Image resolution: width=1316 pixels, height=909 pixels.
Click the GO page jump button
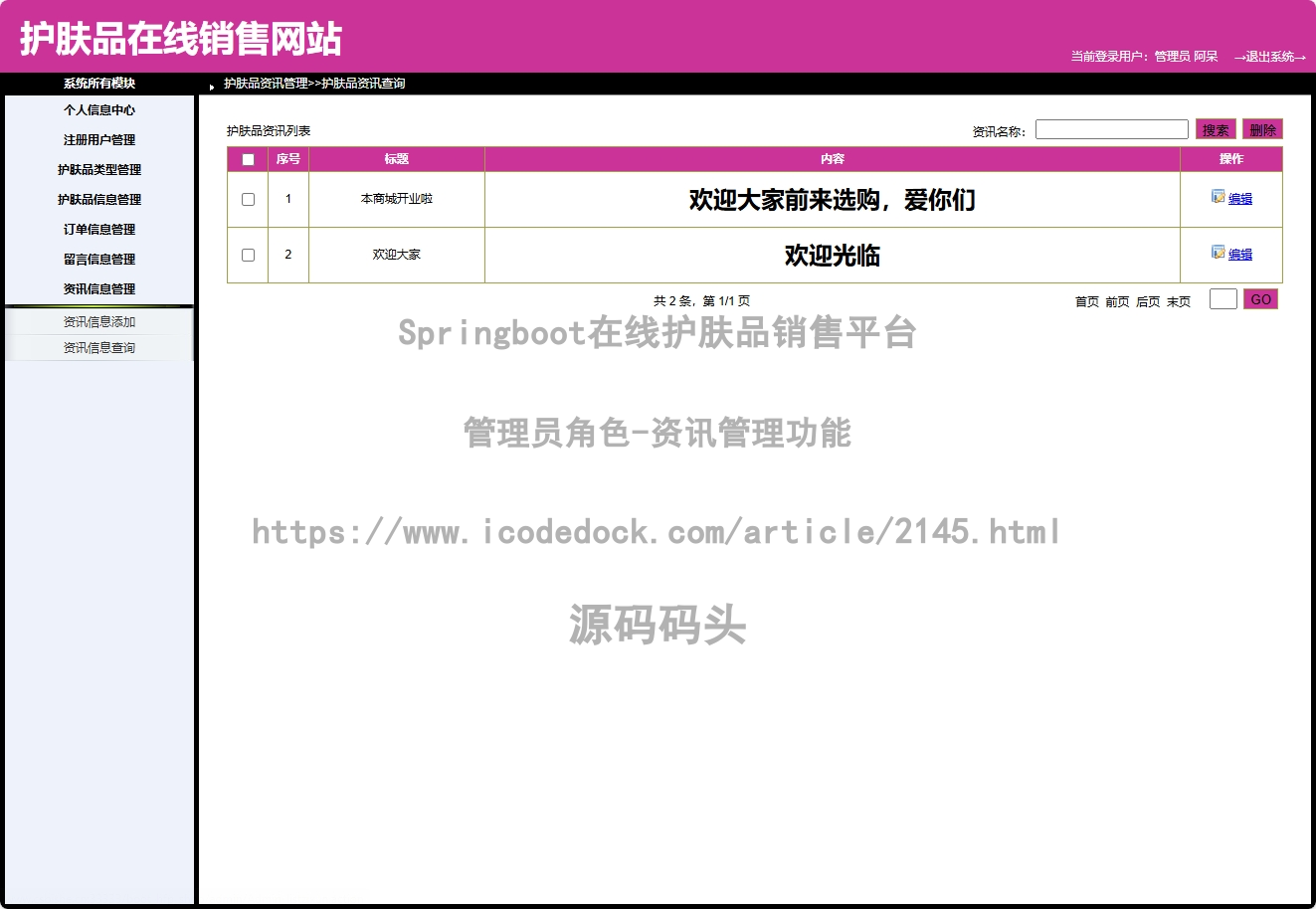click(1261, 299)
